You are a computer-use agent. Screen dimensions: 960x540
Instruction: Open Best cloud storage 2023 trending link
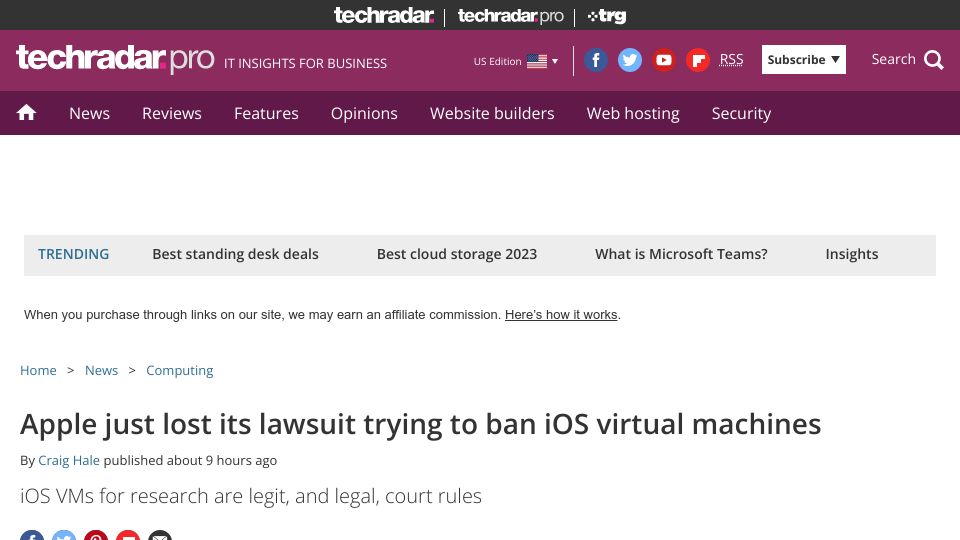pyautogui.click(x=457, y=254)
